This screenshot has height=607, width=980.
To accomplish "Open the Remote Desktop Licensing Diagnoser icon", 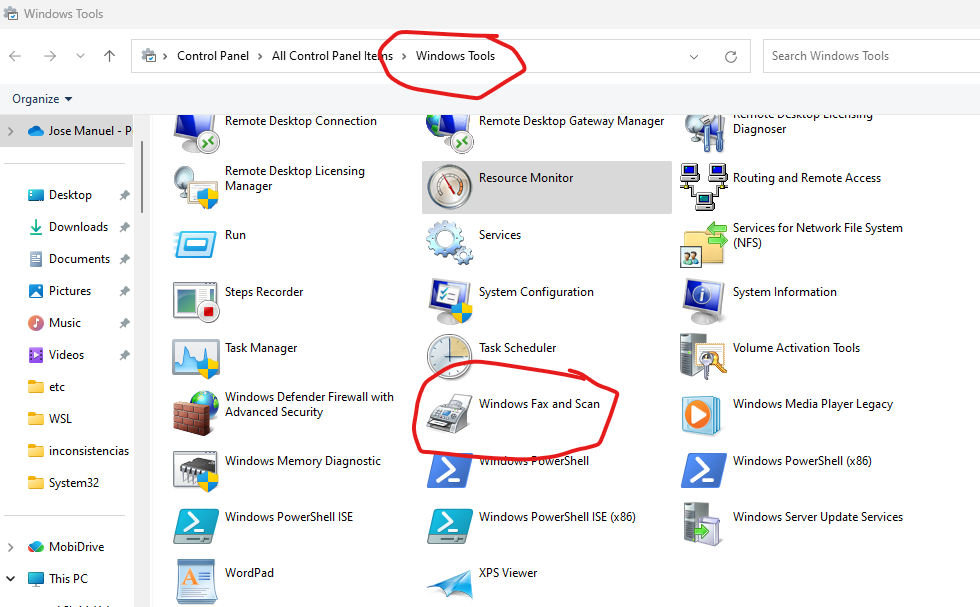I will tap(705, 133).
